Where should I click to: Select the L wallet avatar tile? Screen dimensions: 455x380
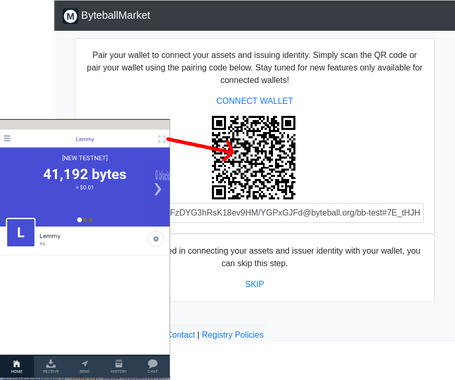tap(21, 232)
